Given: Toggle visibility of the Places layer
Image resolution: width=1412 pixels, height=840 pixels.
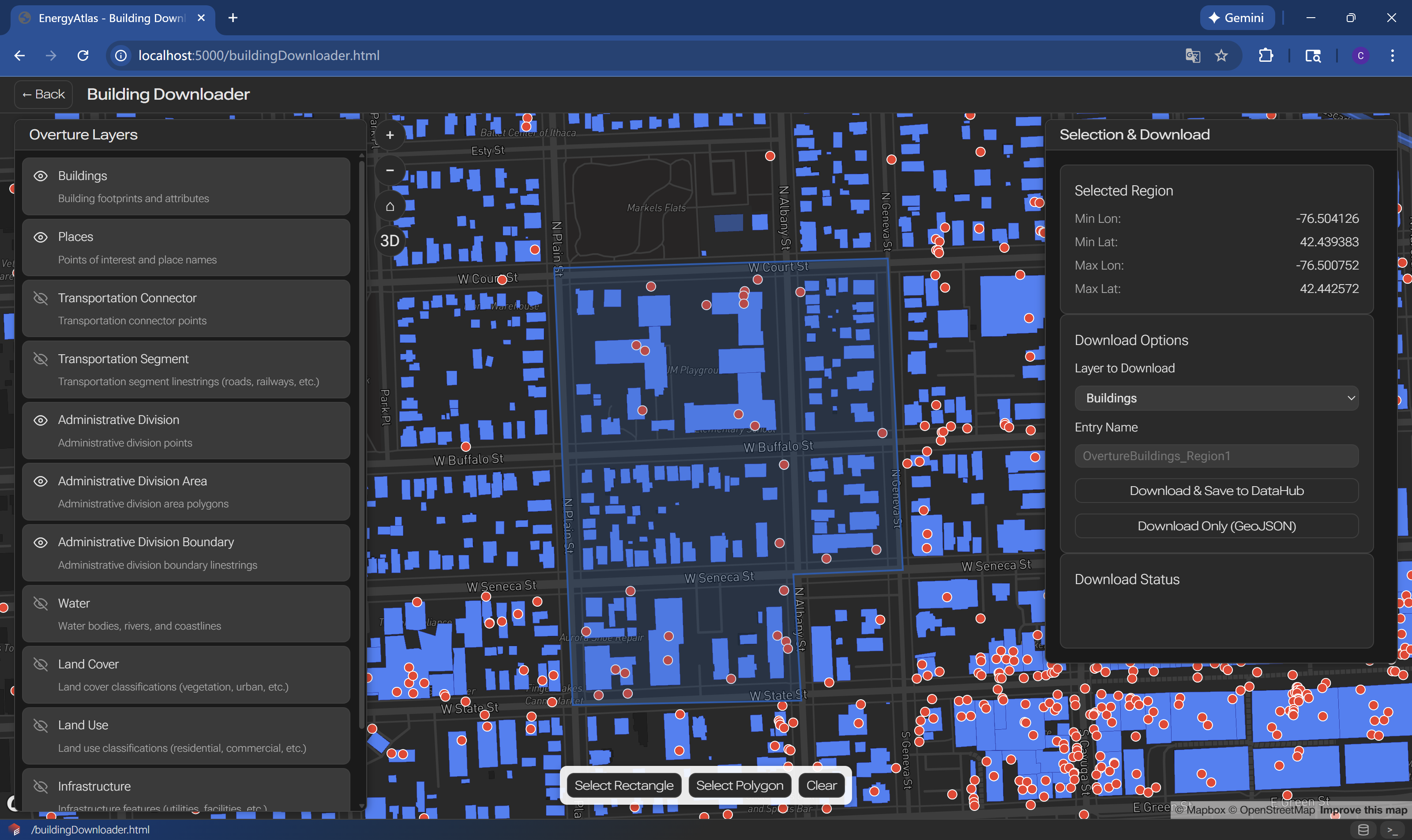Looking at the screenshot, I should 40,237.
